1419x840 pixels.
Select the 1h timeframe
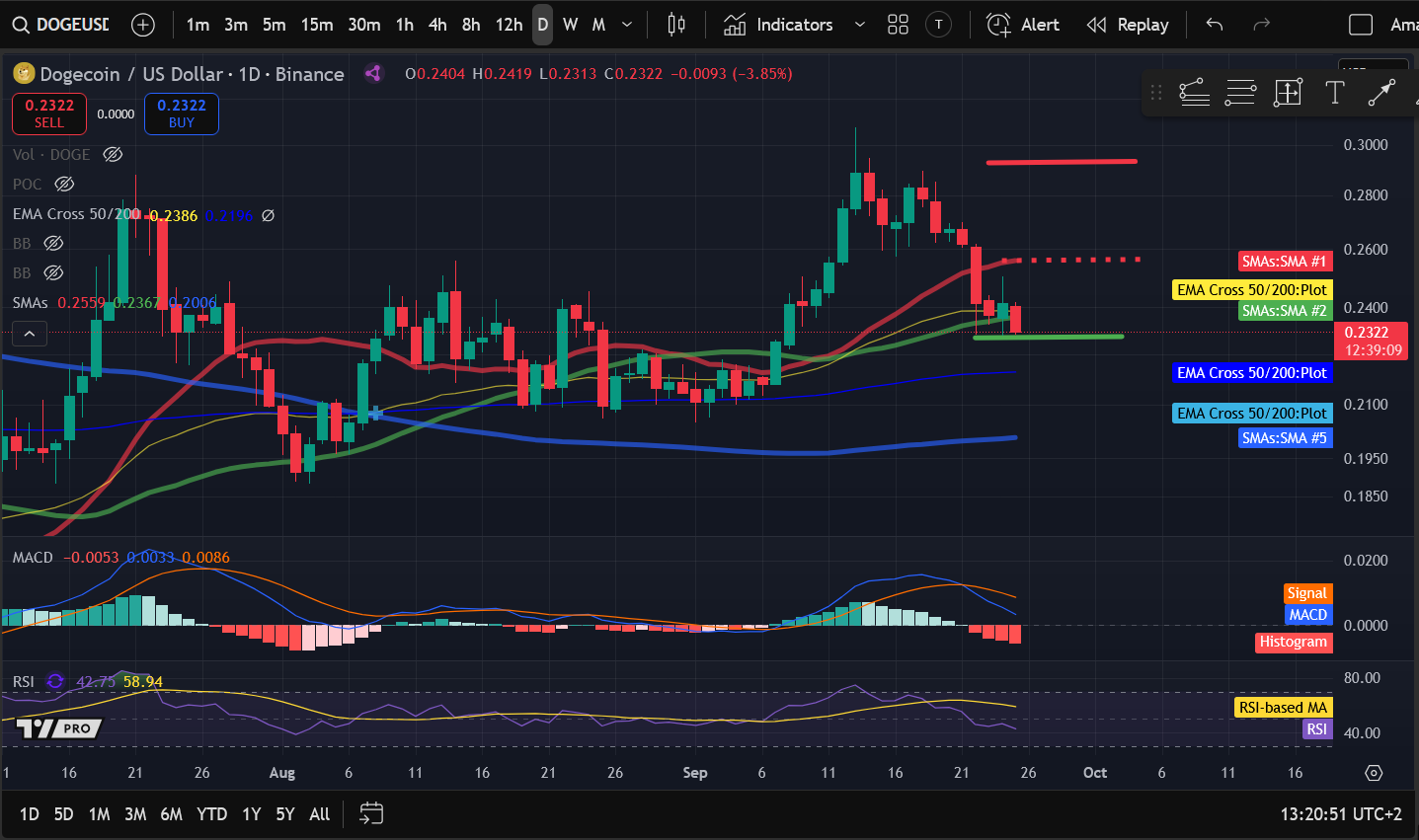[x=405, y=25]
